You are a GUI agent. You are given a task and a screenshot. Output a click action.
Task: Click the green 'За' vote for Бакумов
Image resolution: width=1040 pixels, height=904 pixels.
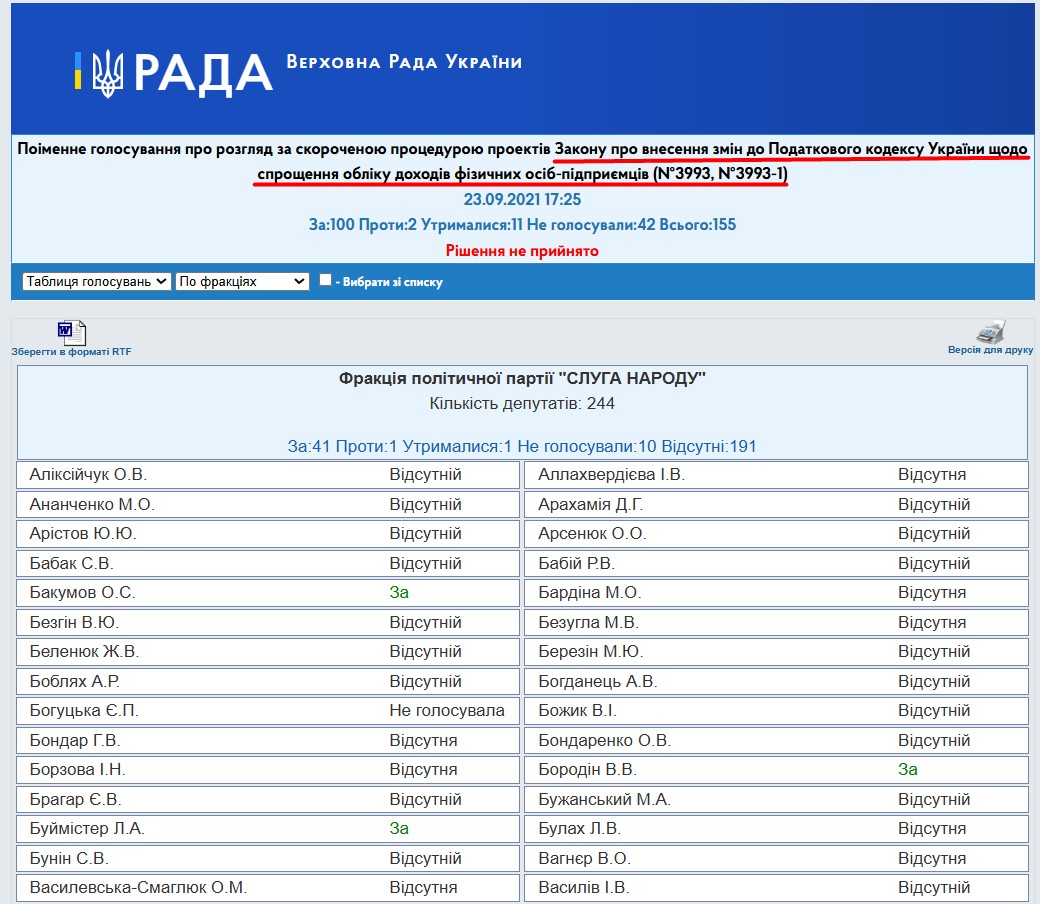click(399, 593)
